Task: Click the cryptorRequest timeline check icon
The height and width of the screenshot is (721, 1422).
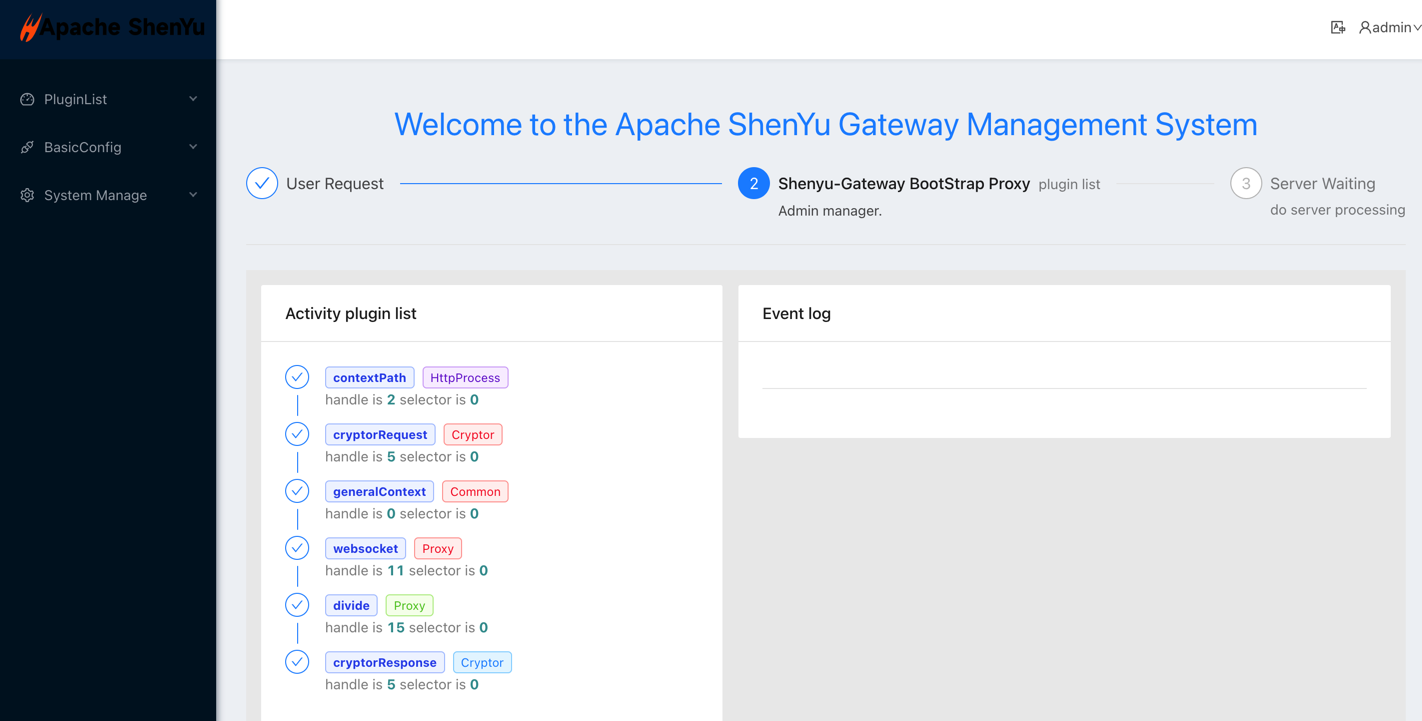Action: click(x=297, y=434)
